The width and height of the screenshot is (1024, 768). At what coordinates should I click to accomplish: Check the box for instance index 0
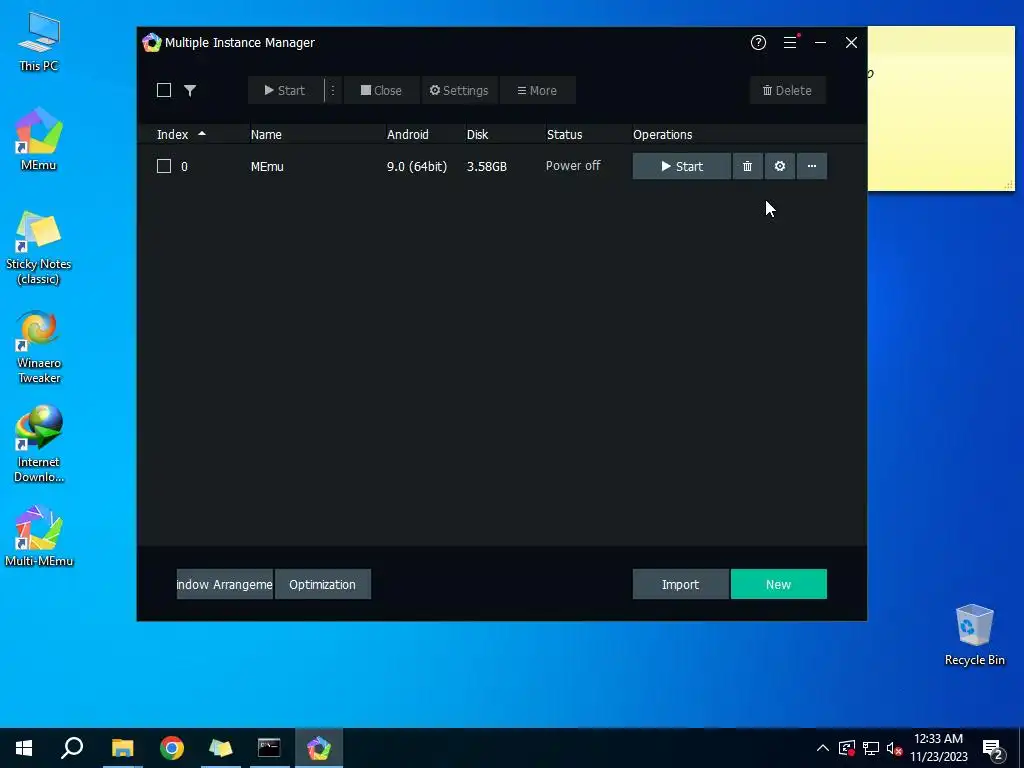tap(164, 166)
